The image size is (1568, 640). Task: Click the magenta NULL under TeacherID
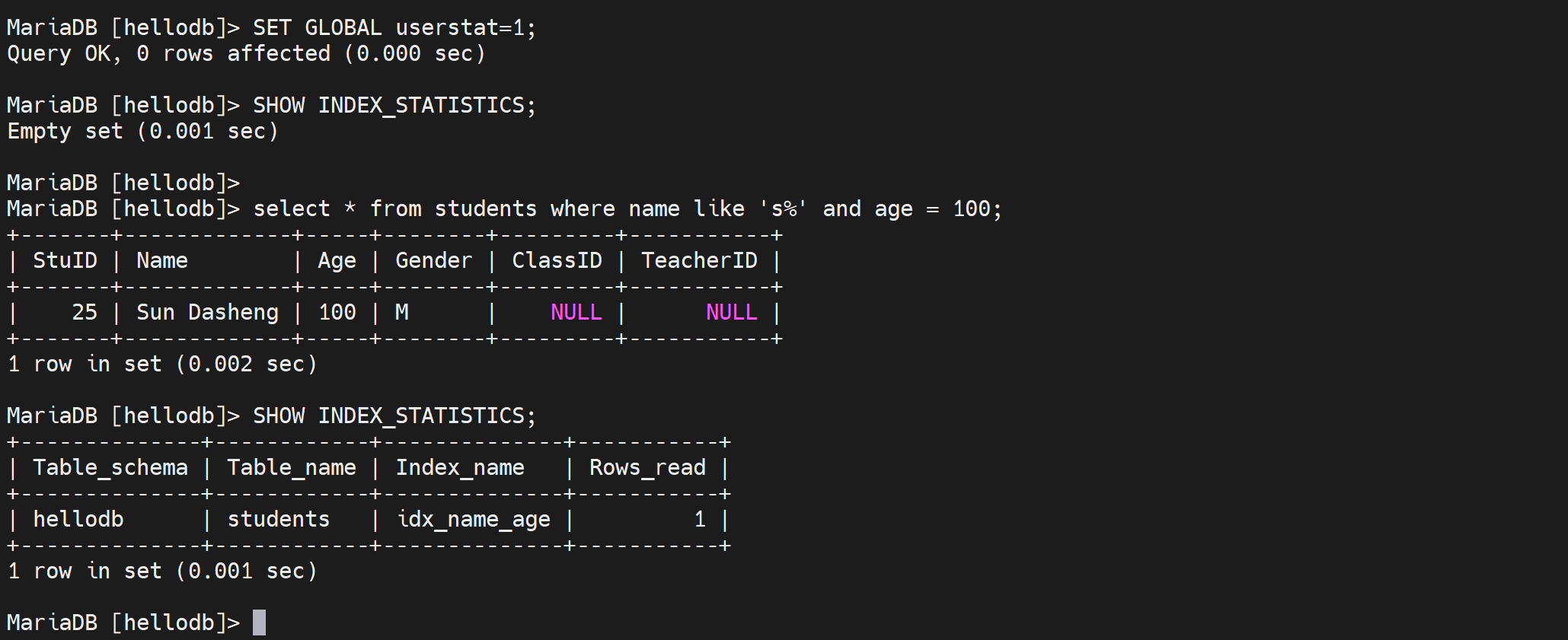coord(731,313)
